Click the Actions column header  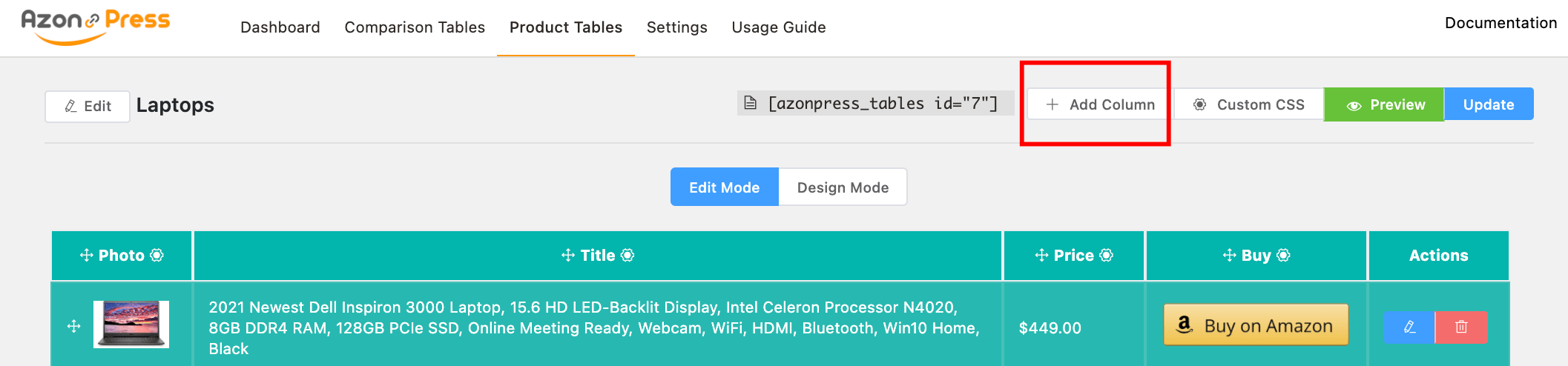1438,256
